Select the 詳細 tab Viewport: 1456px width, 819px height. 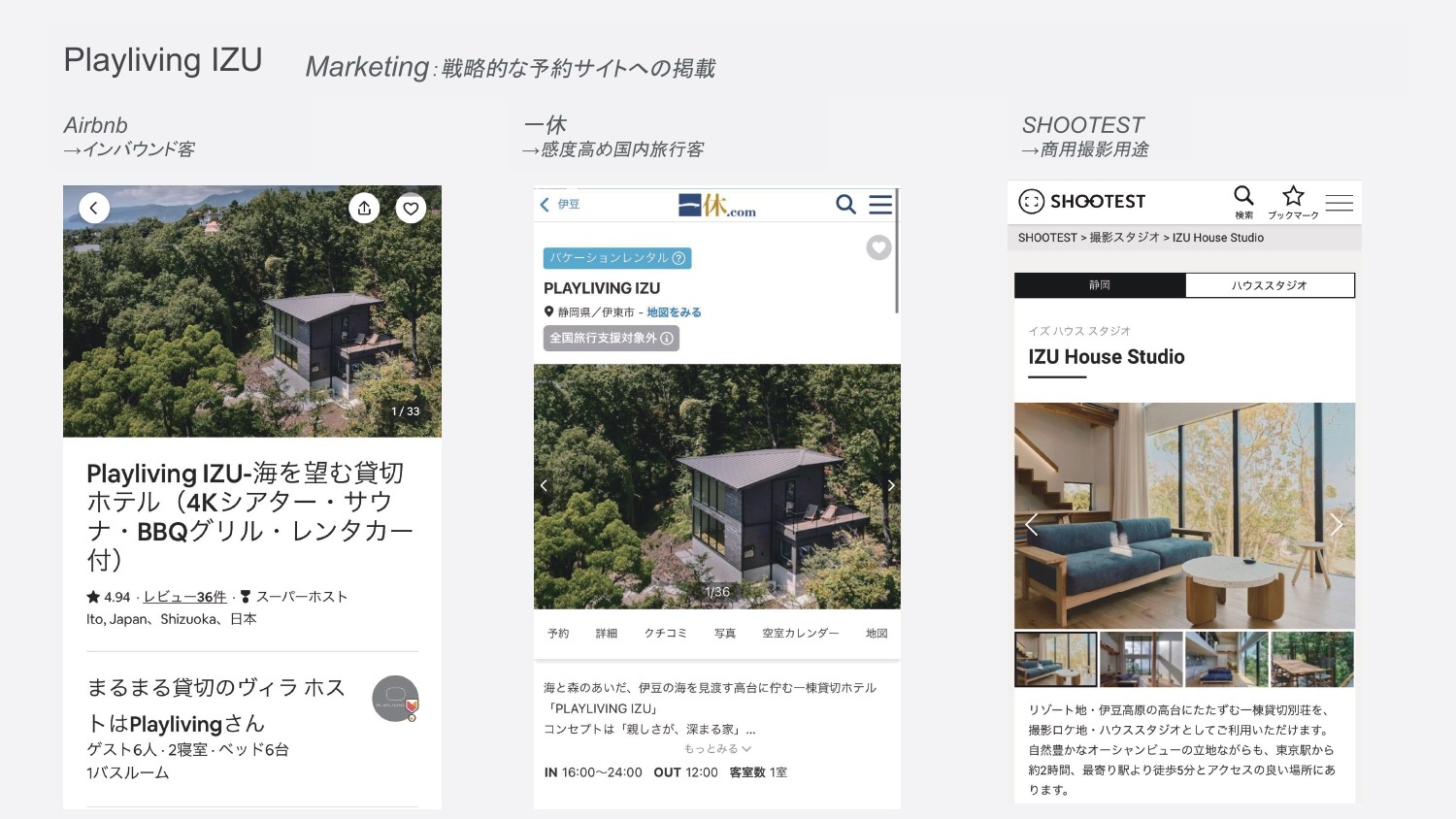coord(607,633)
